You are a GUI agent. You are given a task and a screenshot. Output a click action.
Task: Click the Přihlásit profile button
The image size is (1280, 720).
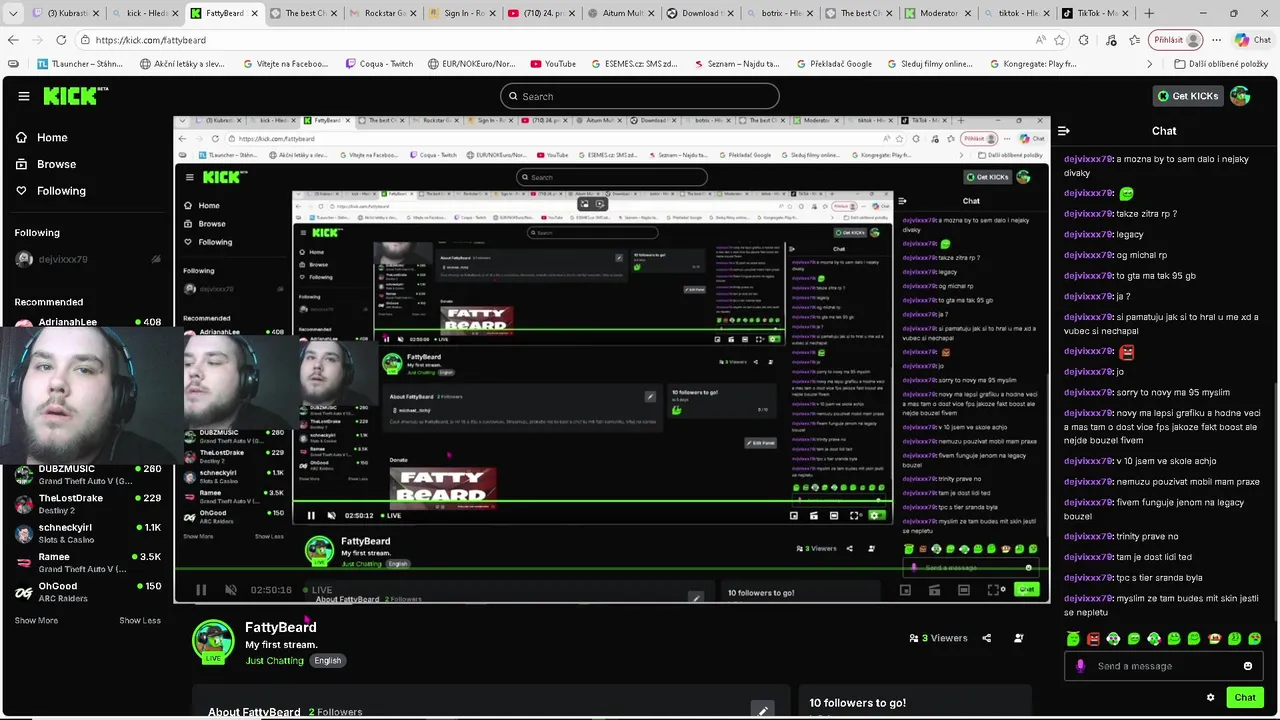pyautogui.click(x=1177, y=40)
